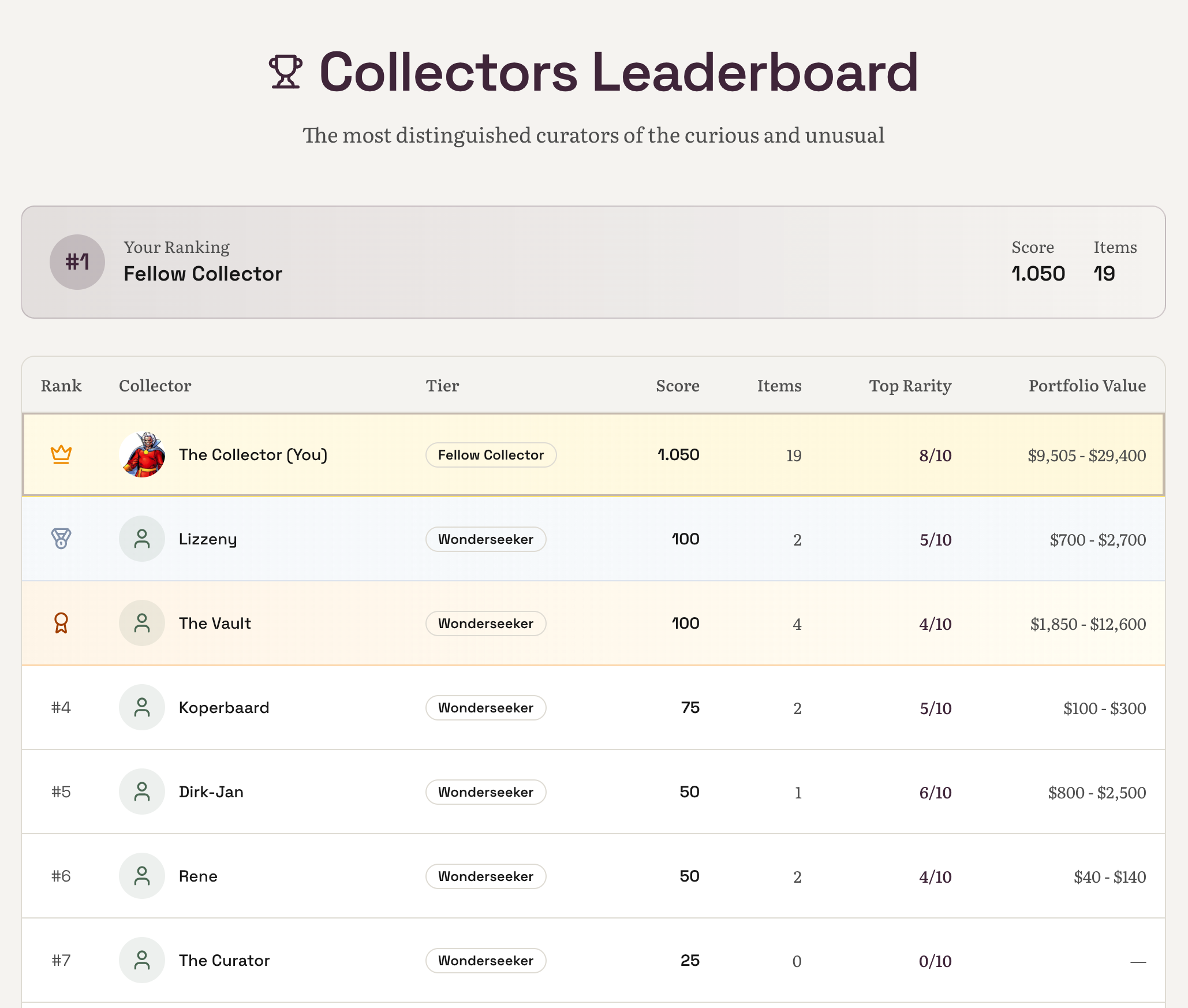The image size is (1188, 1008).
Task: Click the Top Rarity column header
Action: tap(910, 386)
